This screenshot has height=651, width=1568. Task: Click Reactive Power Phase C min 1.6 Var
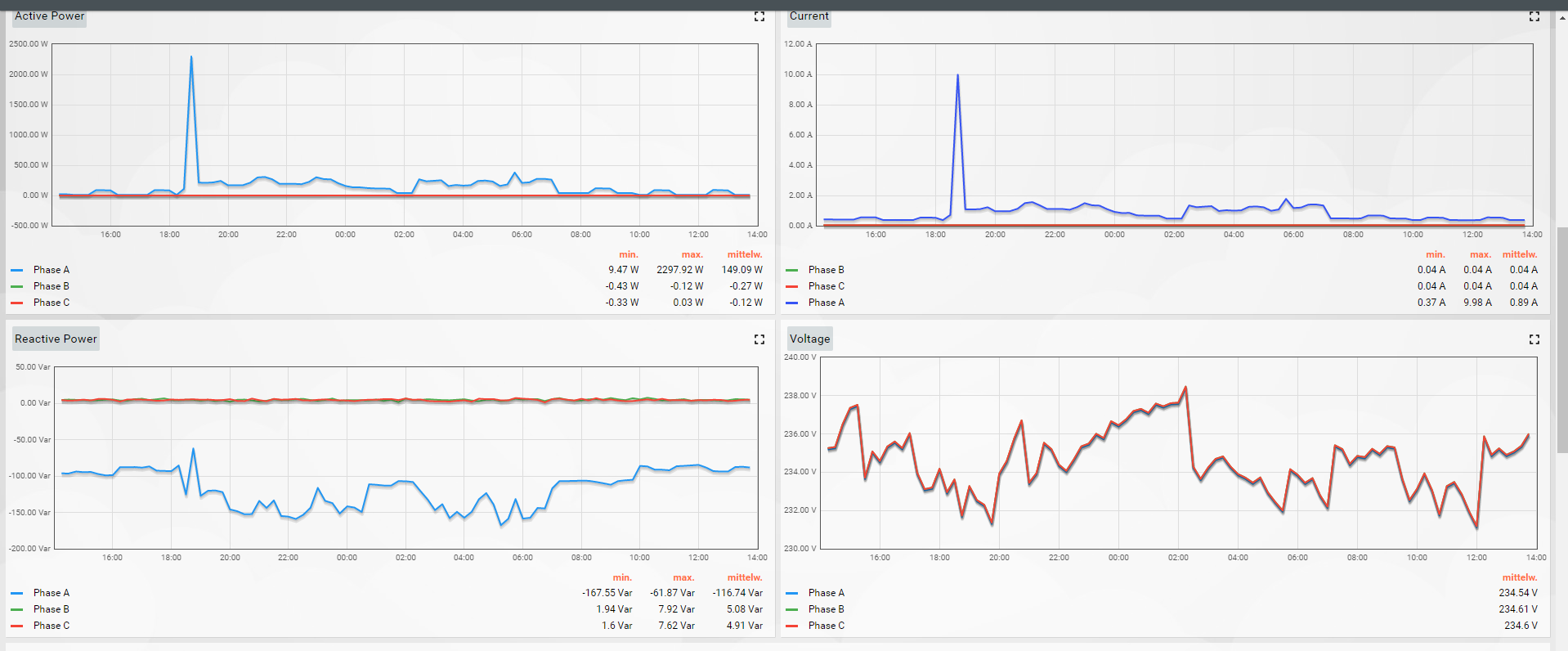pos(617,626)
